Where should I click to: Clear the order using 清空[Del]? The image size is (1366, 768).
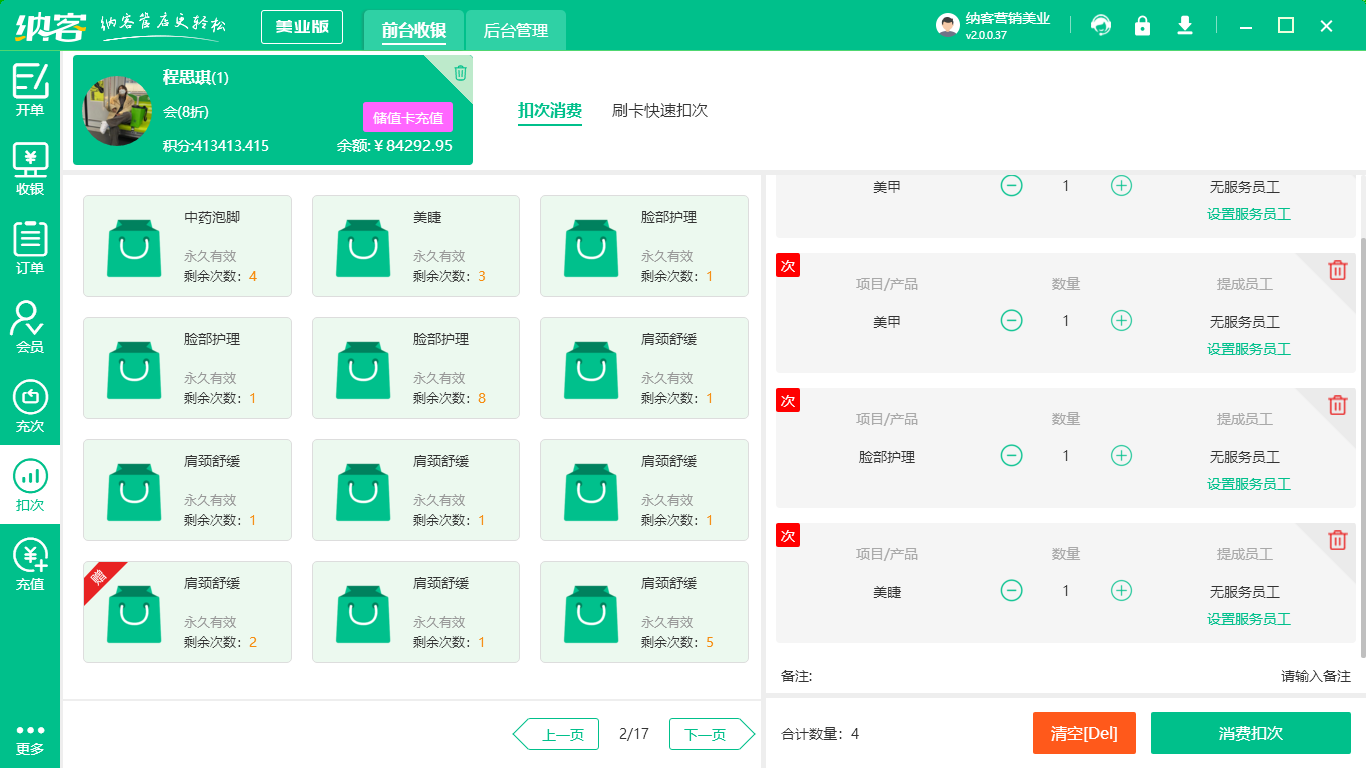coord(1084,733)
